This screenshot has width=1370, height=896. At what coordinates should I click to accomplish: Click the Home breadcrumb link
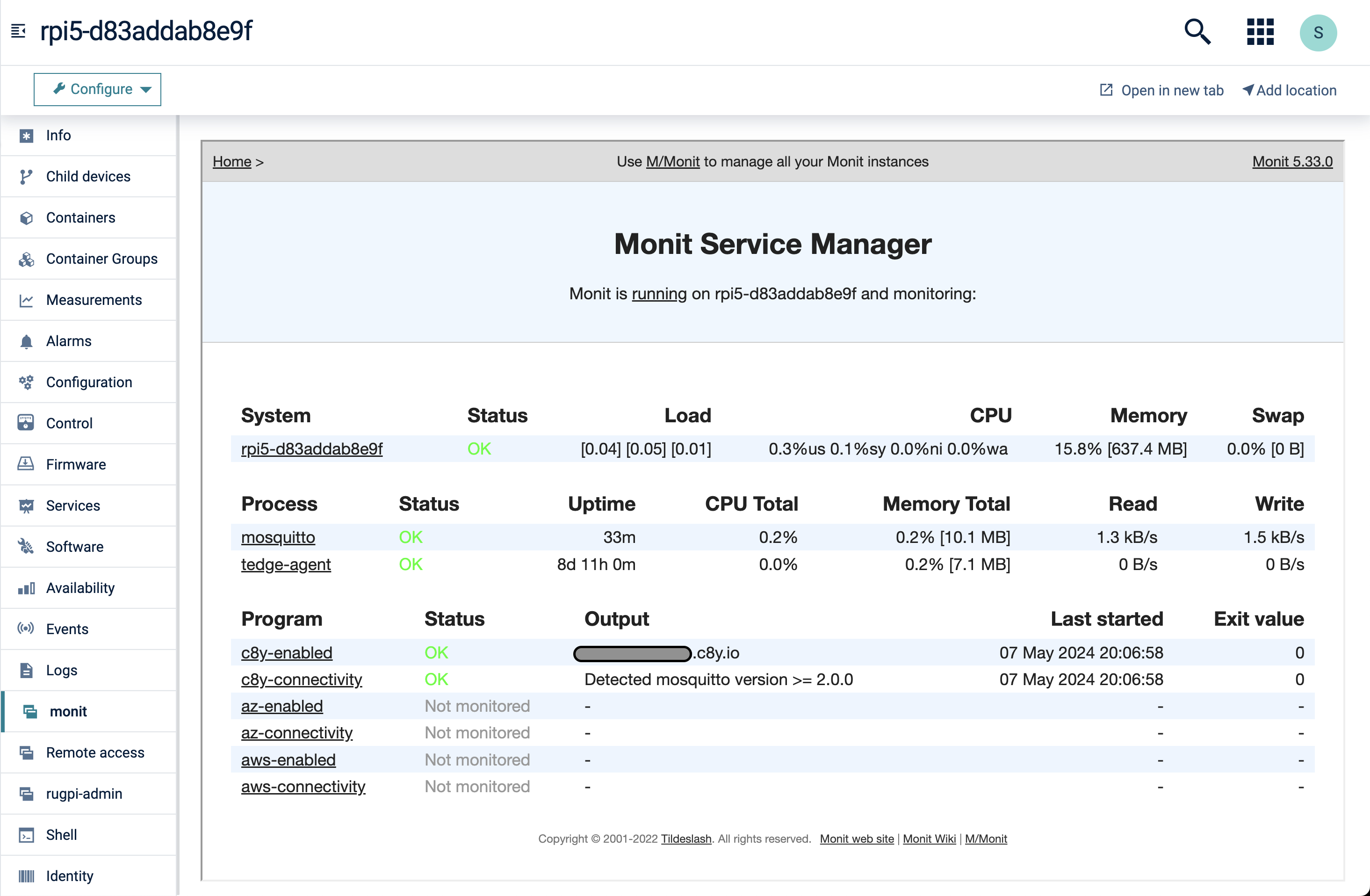coord(231,162)
